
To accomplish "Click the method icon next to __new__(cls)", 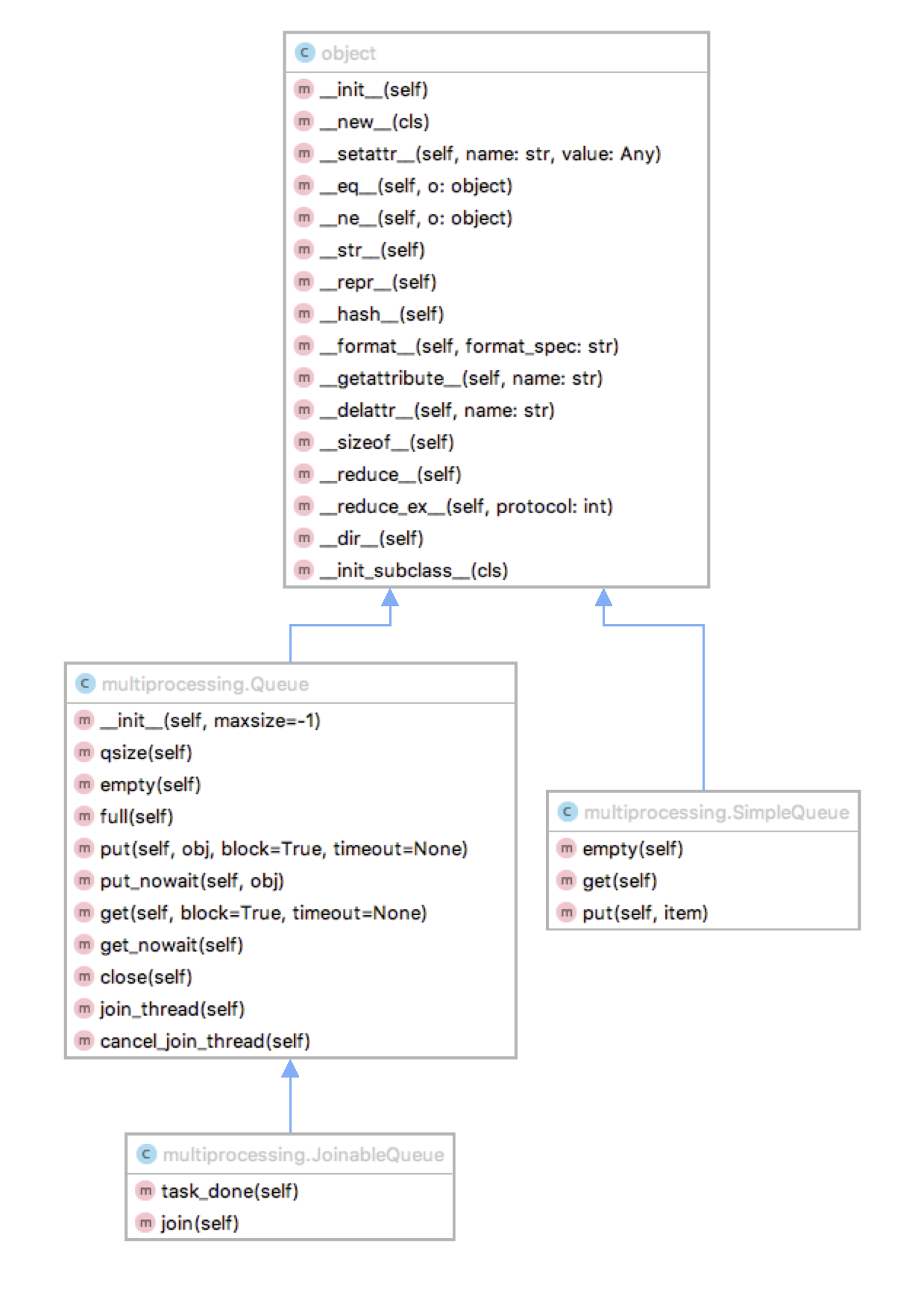I will coord(304,121).
